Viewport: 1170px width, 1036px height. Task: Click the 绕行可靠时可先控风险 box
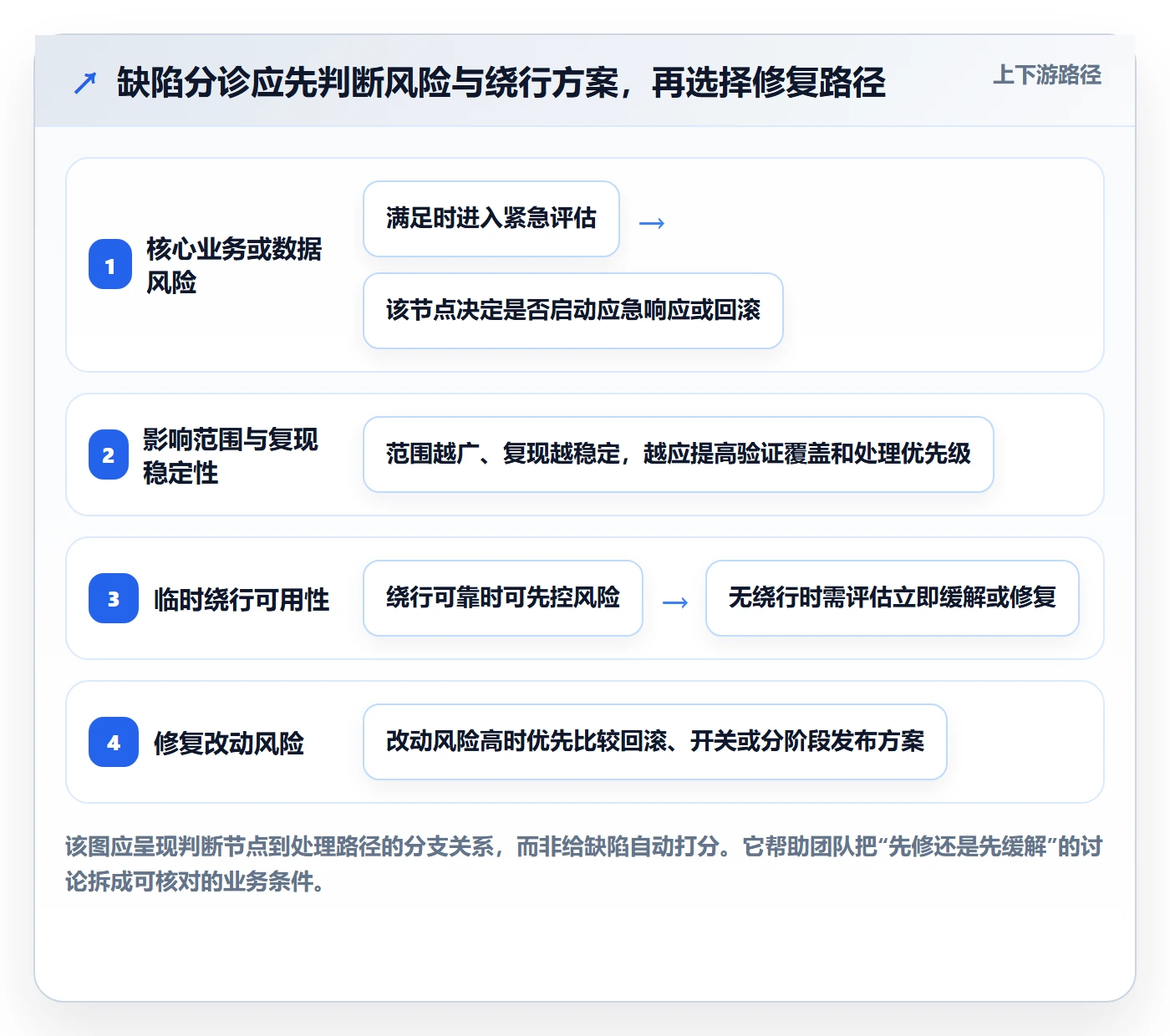click(503, 598)
